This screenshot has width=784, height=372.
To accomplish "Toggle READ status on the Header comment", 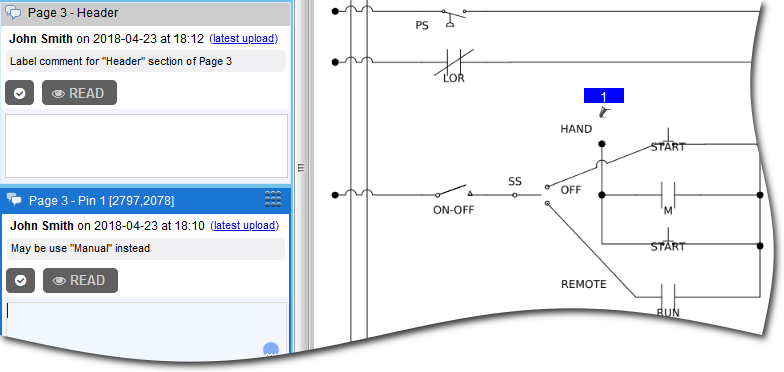I will (x=80, y=93).
